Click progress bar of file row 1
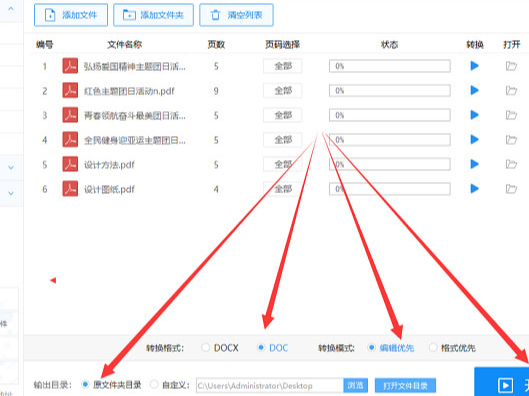This screenshot has width=529, height=396. click(x=390, y=66)
